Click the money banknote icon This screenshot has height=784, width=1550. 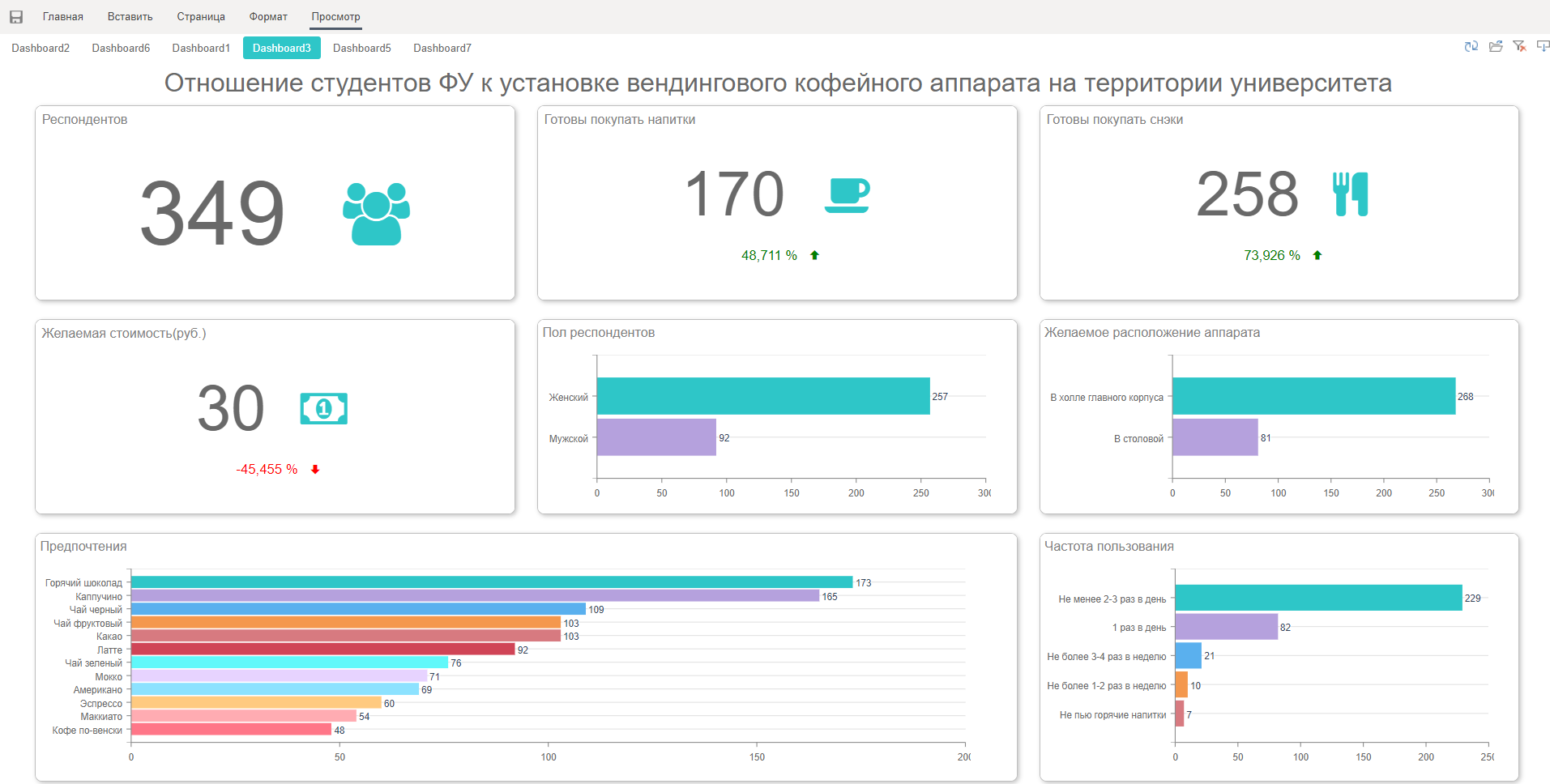[323, 409]
